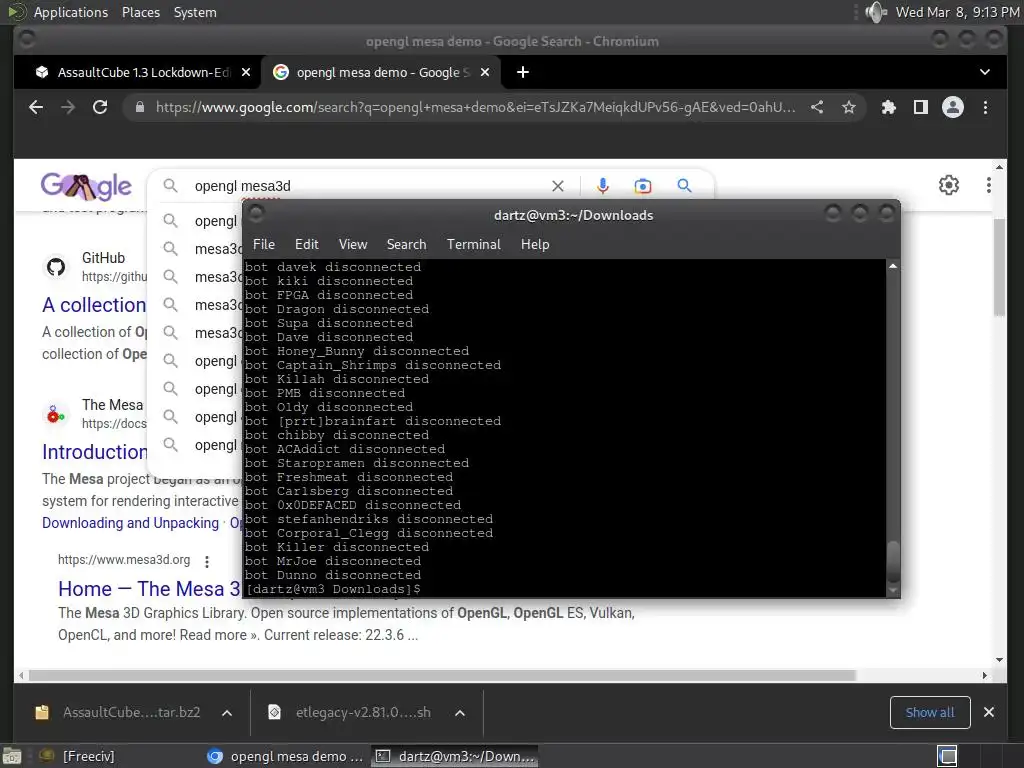1024x768 pixels.
Task: Open options for mesa3d.org result
Action: coord(207,561)
